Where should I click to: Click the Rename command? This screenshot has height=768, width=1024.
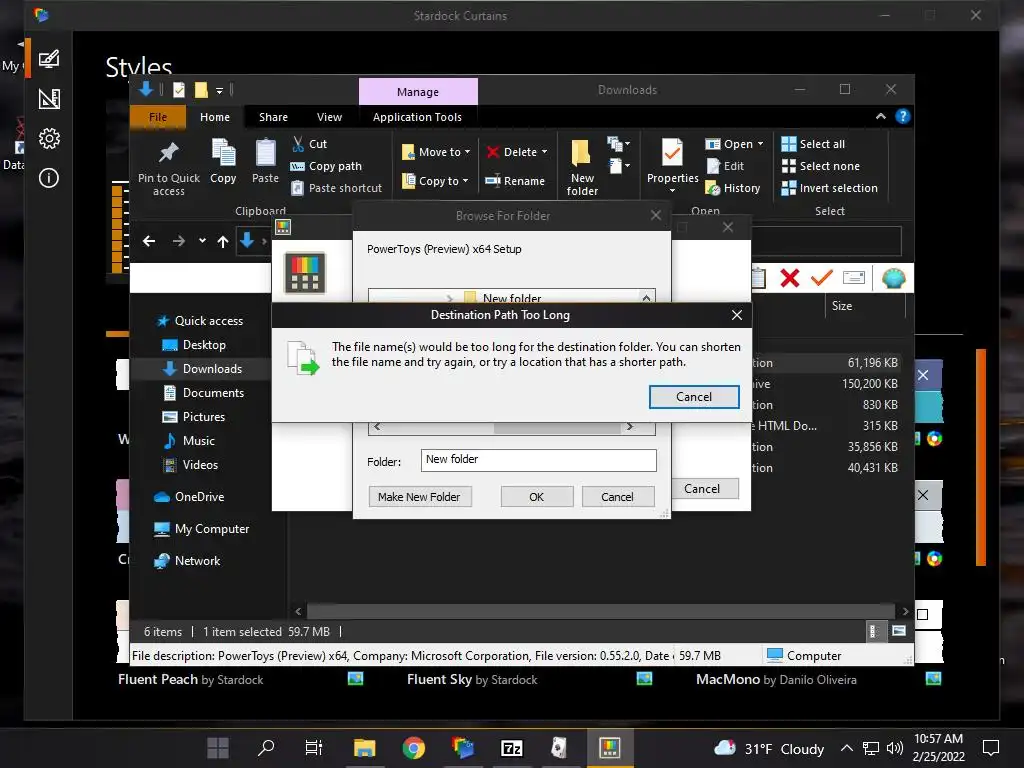[515, 181]
